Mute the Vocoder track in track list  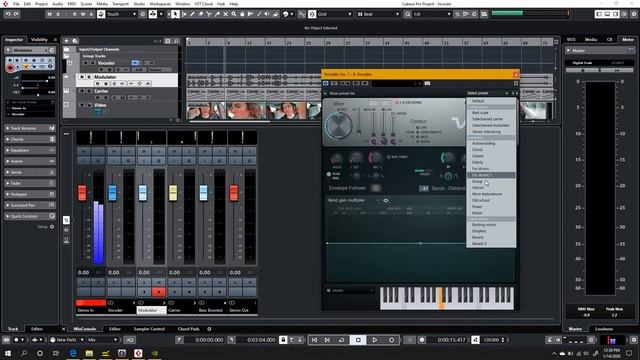click(x=86, y=63)
